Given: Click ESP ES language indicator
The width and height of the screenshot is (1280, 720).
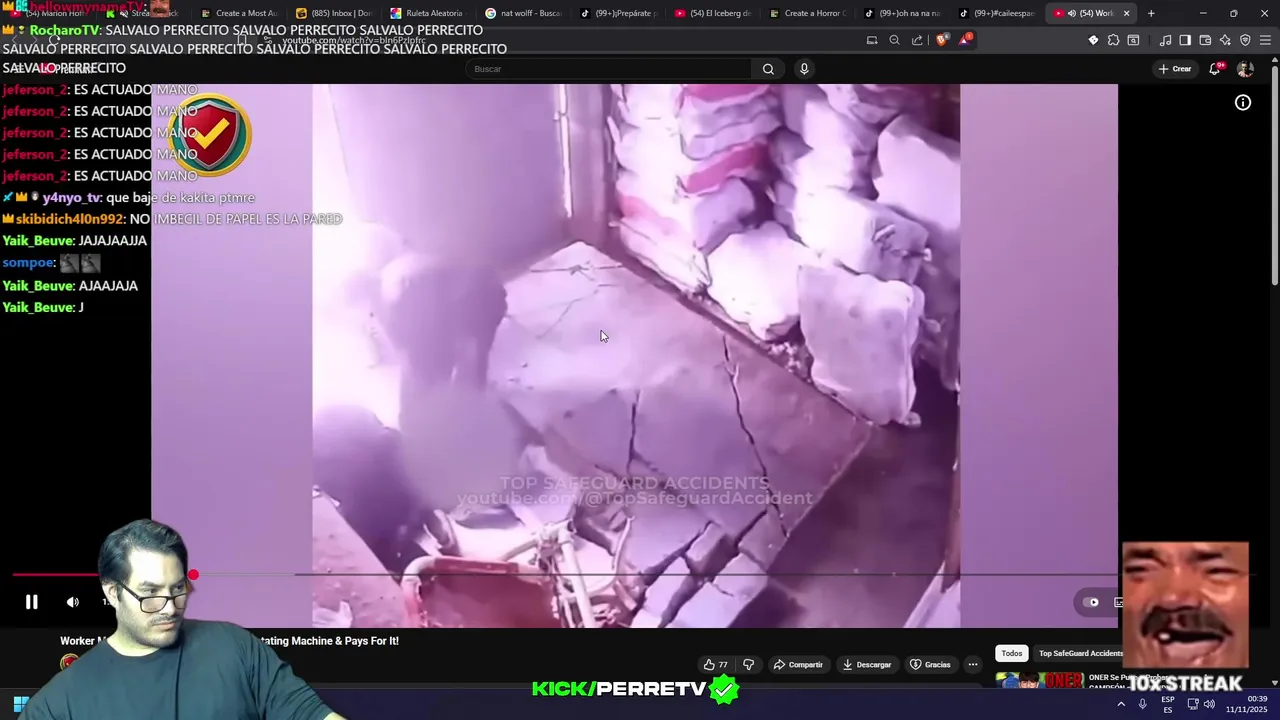Looking at the screenshot, I should (x=1167, y=704).
